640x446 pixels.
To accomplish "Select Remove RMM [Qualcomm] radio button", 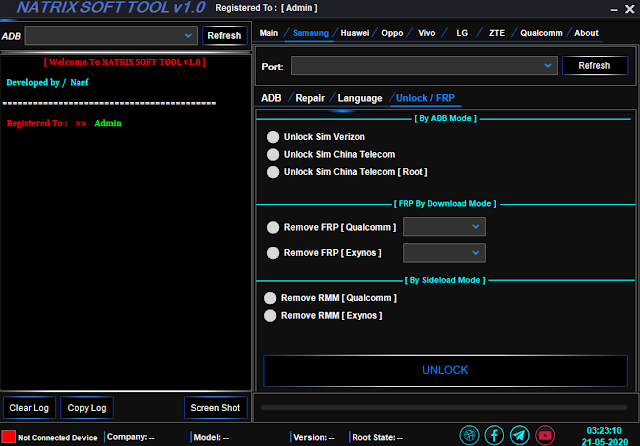I will [270, 298].
